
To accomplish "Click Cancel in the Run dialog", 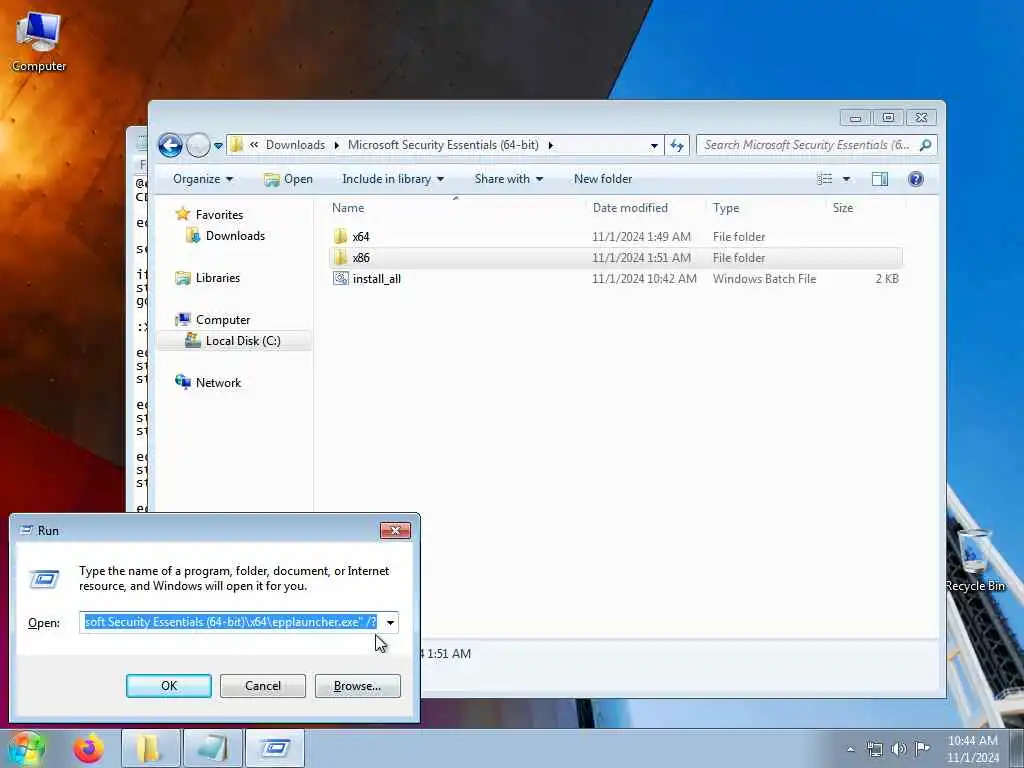I will [263, 686].
